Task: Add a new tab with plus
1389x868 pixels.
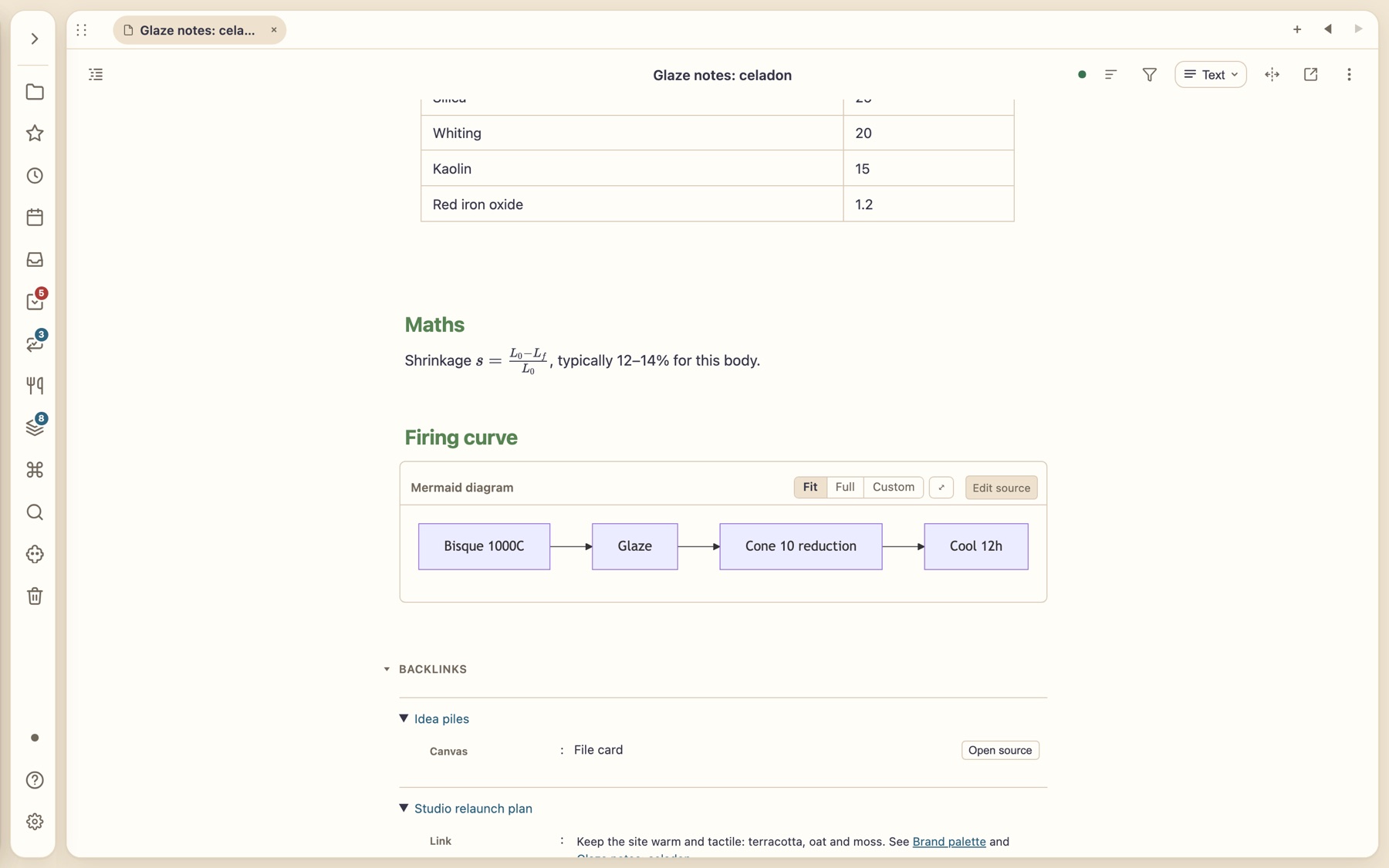Action: (x=1296, y=30)
